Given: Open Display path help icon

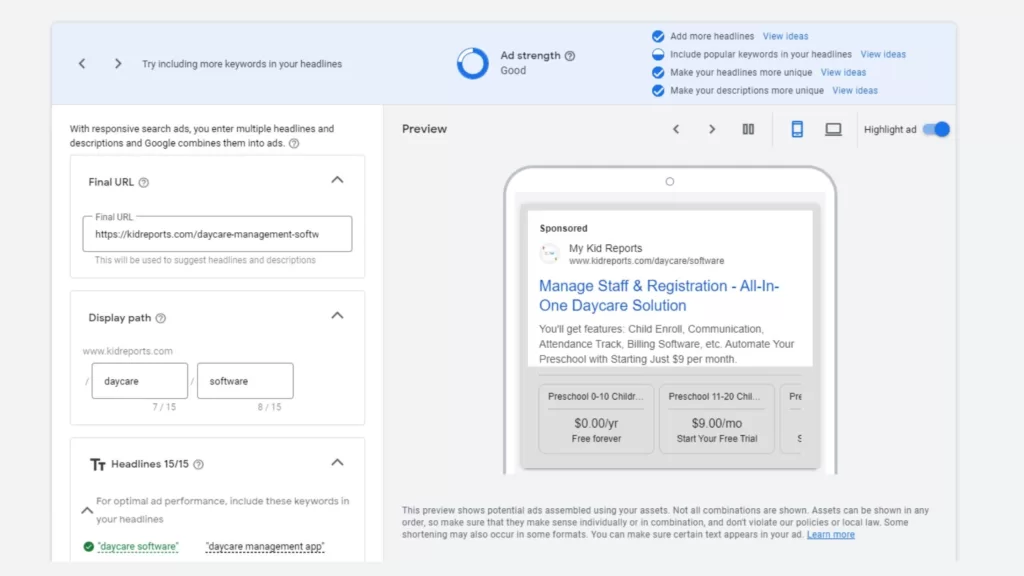Looking at the screenshot, I should click(161, 318).
